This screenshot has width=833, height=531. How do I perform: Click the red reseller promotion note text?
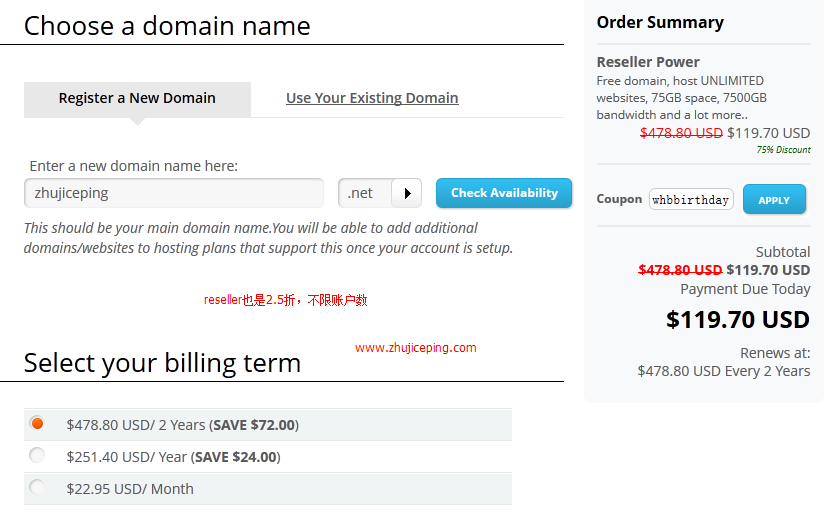click(285, 300)
